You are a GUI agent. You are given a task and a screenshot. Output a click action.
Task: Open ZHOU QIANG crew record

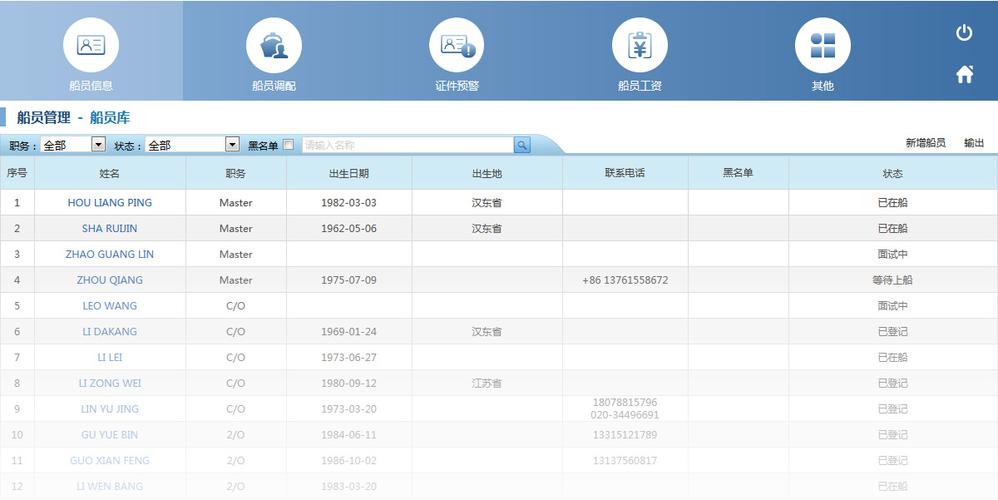(109, 280)
